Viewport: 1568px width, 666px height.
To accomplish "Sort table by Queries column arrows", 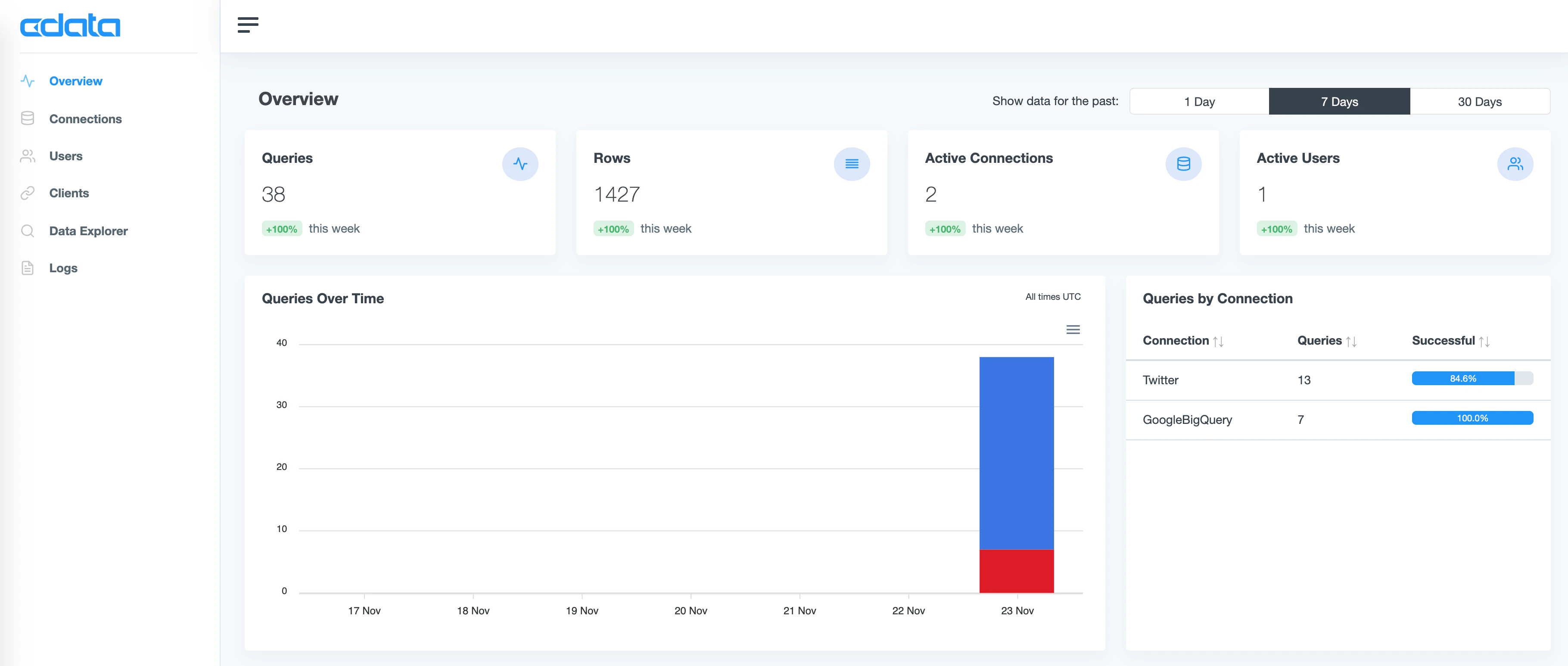I will [1351, 342].
